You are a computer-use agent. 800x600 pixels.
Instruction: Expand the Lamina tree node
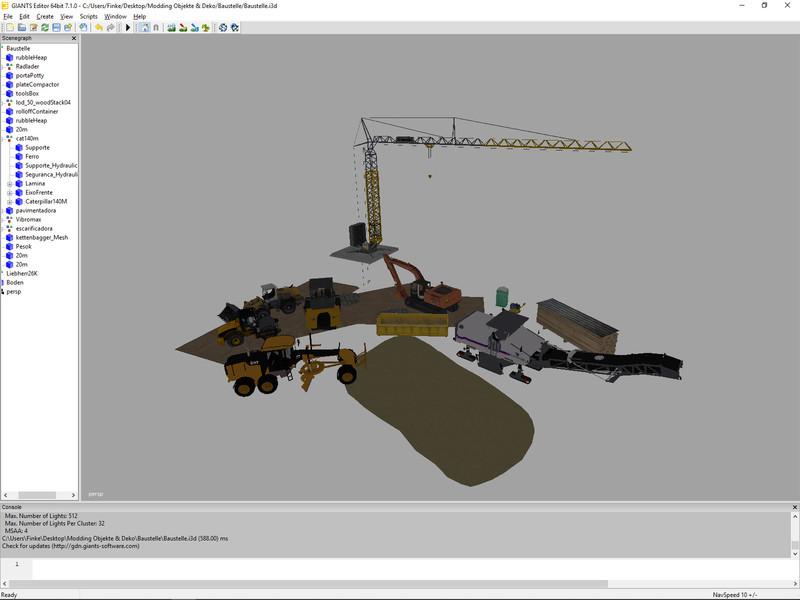9,183
